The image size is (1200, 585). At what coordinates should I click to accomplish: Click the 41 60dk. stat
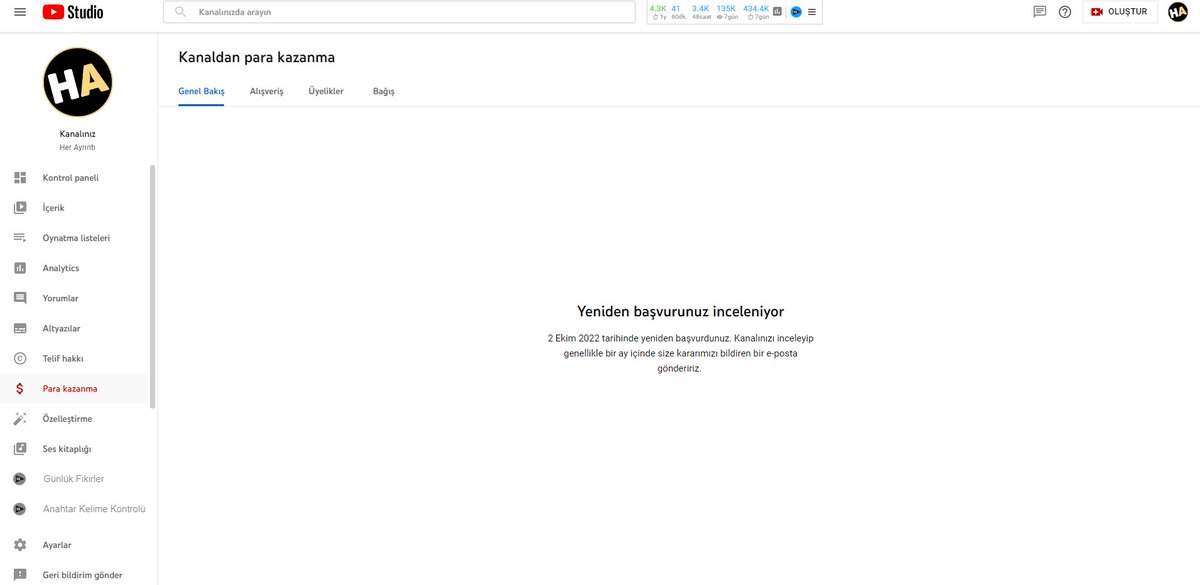pyautogui.click(x=678, y=12)
